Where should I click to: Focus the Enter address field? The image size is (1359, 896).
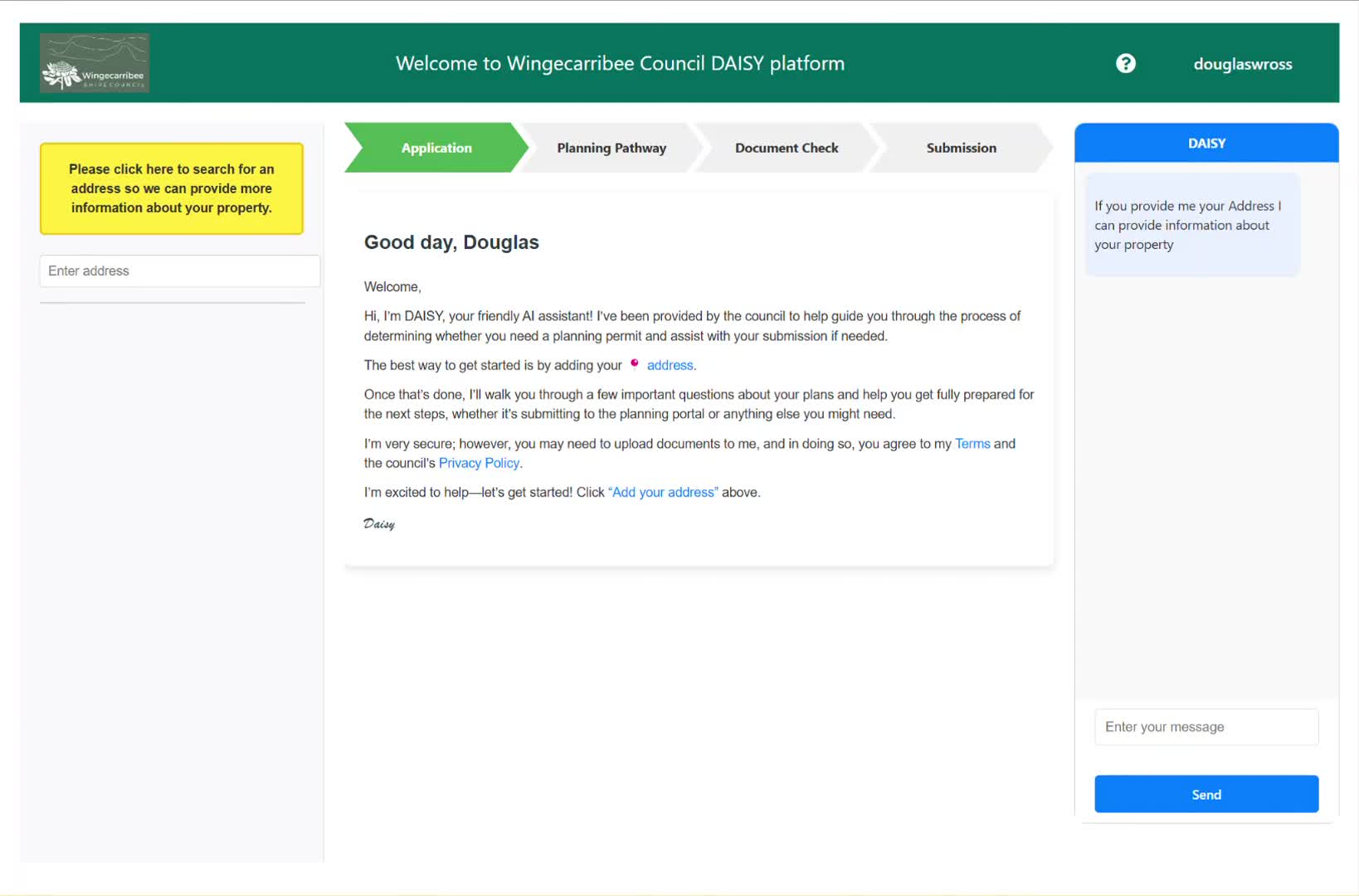[180, 271]
